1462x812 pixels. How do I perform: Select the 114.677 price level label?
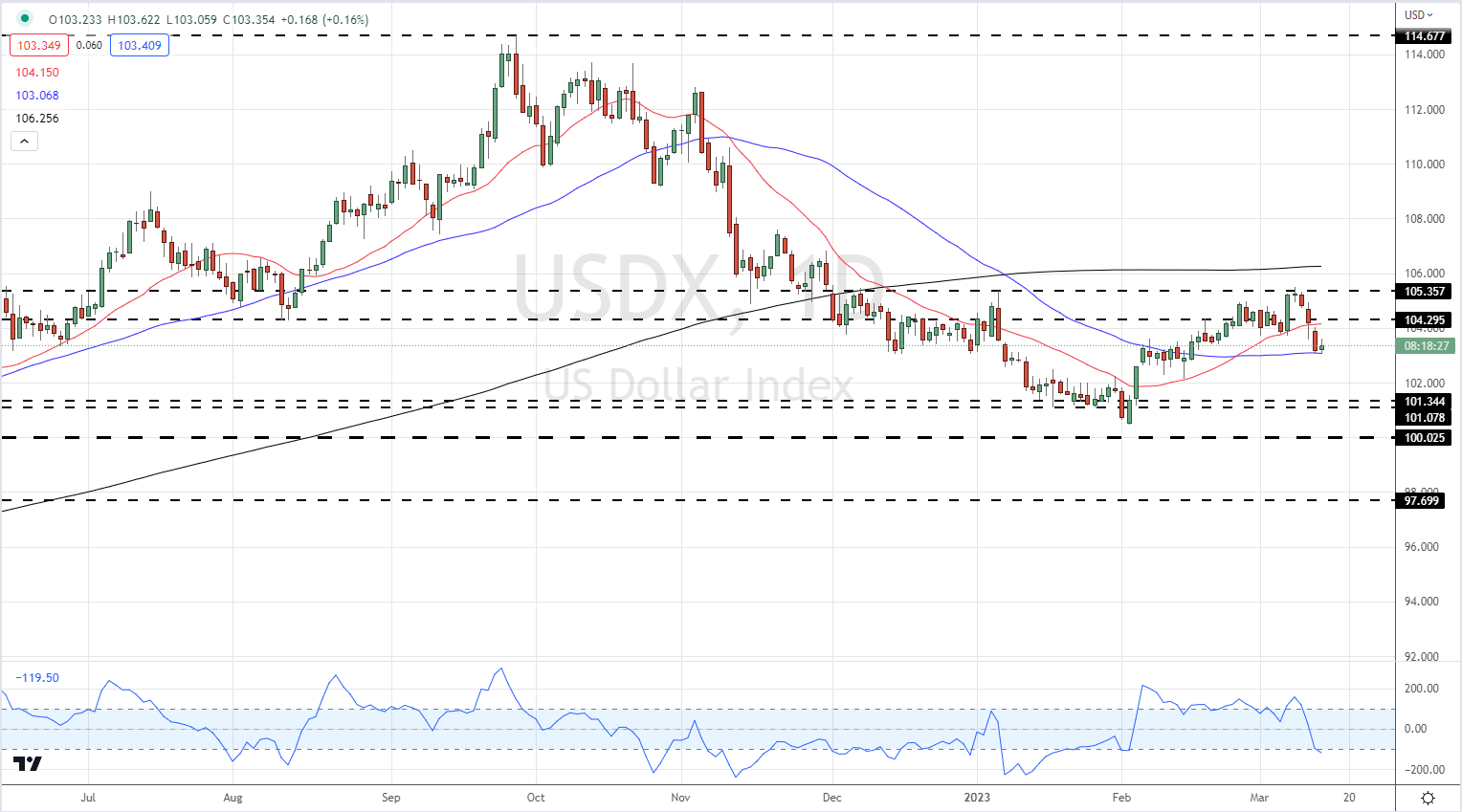[1425, 36]
